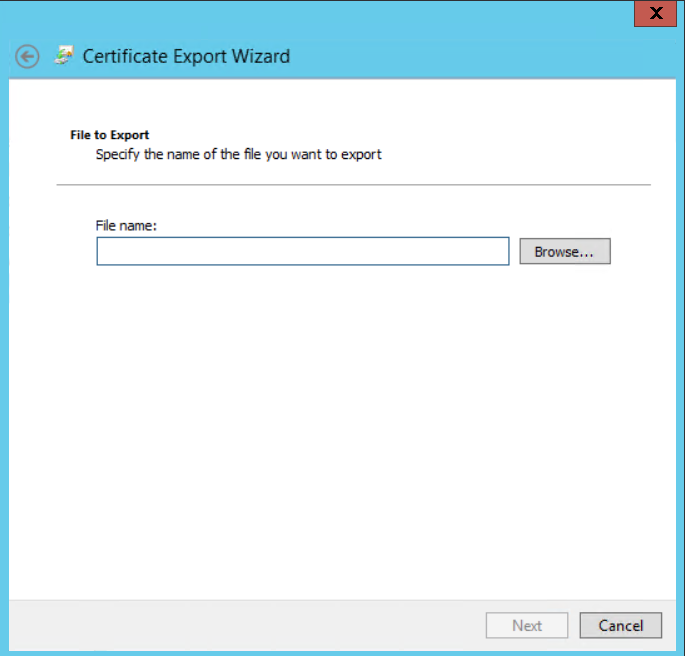Close the Certificate Export Wizard window
This screenshot has height=656, width=685.
(x=655, y=14)
